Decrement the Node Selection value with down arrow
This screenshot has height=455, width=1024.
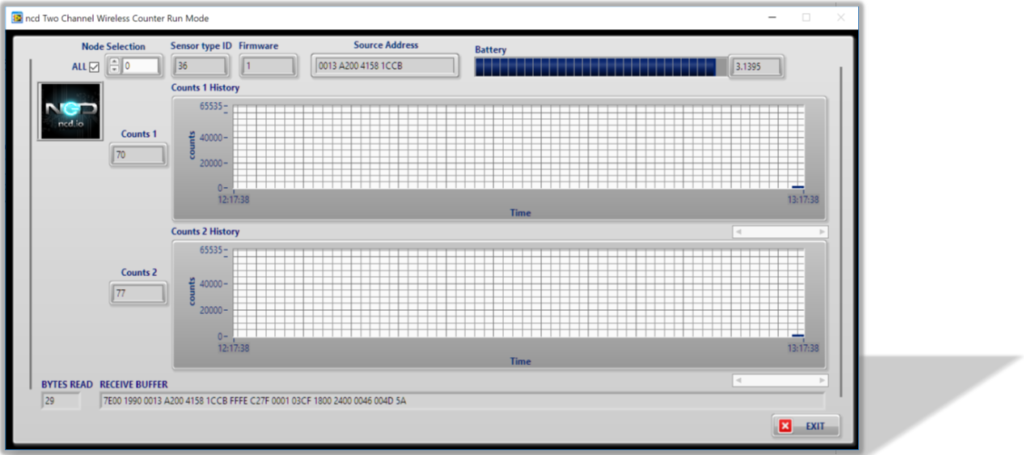(x=114, y=71)
